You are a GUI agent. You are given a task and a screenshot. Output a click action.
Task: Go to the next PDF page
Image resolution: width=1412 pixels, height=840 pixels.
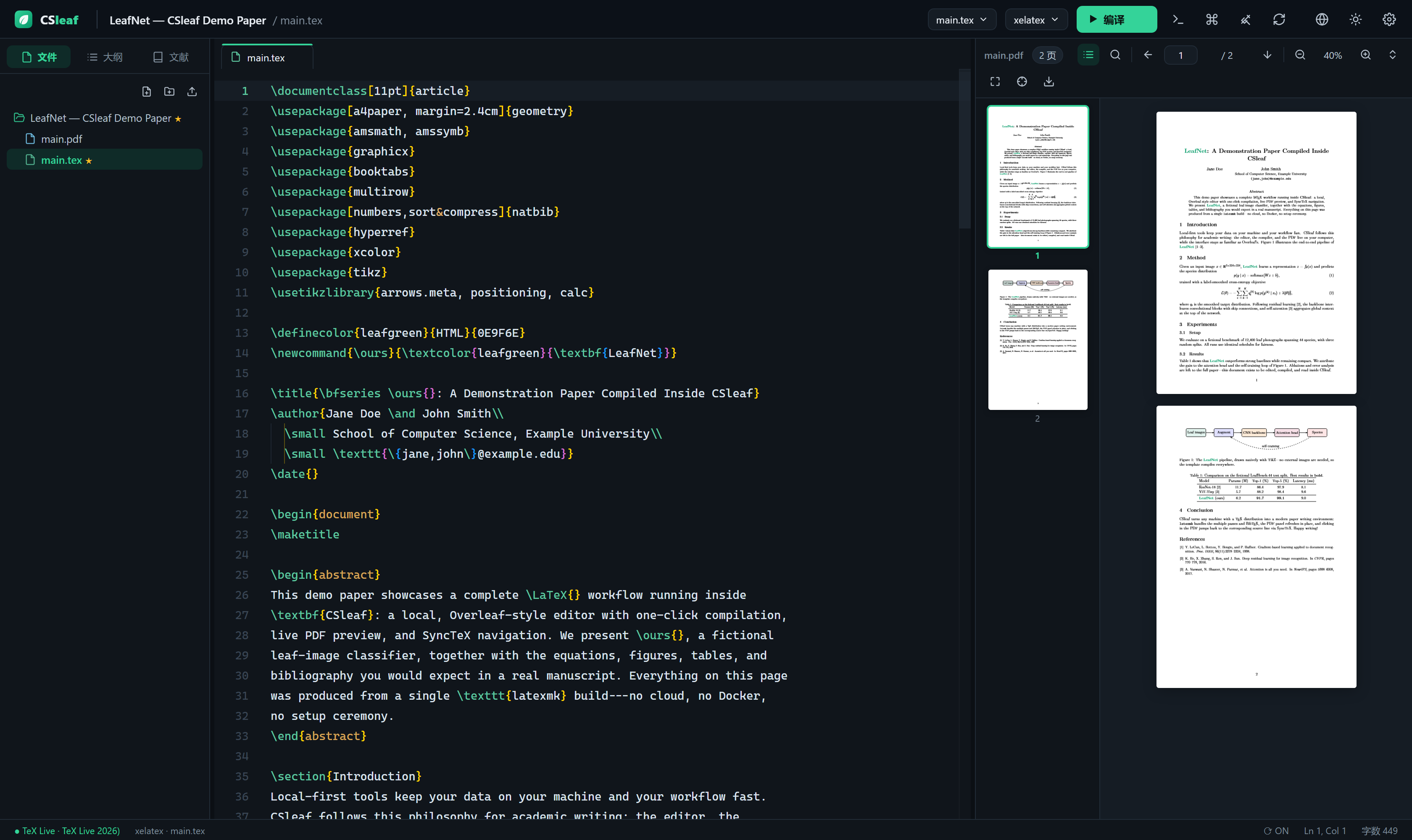tap(1267, 55)
